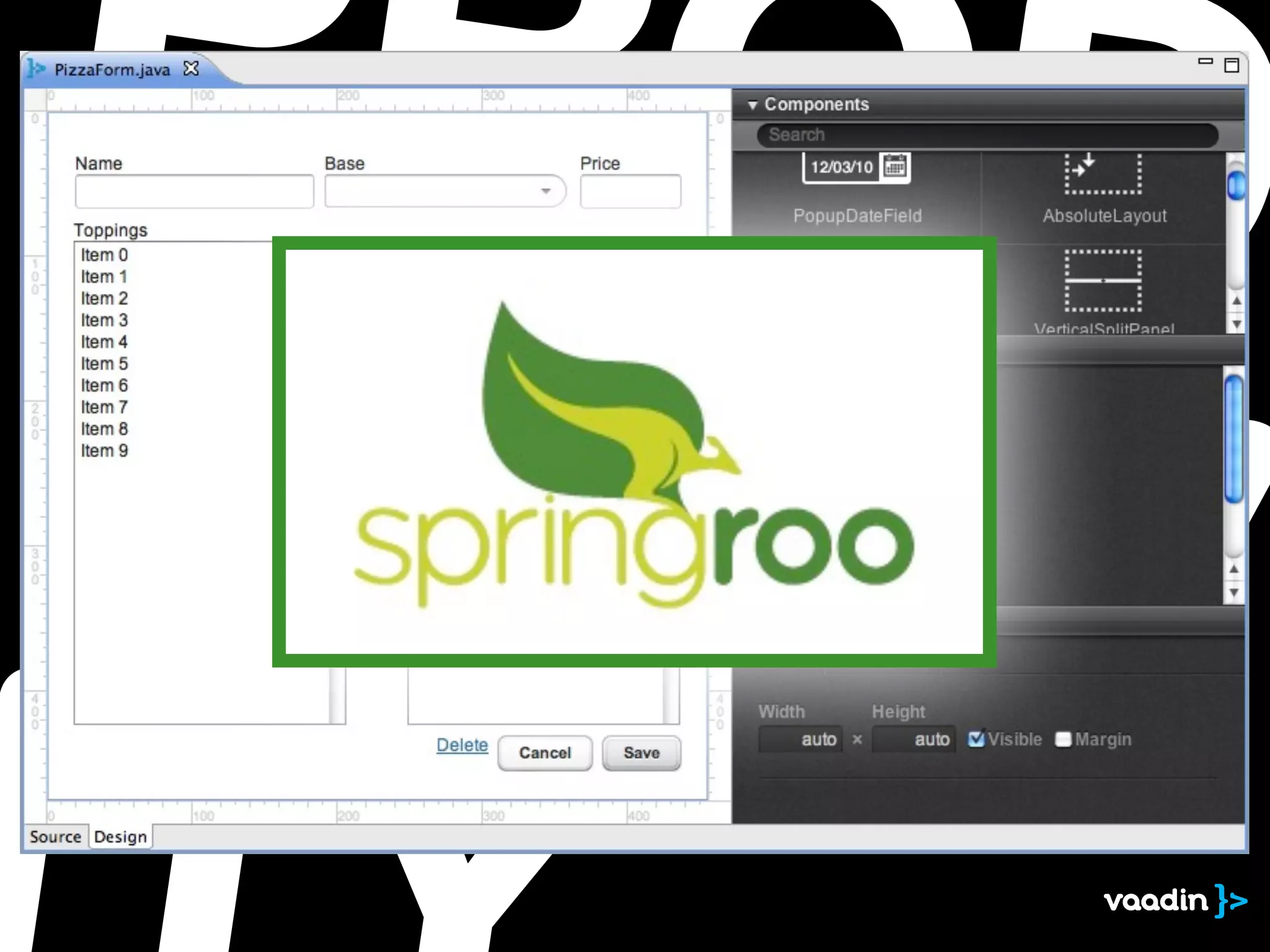Select Item 0 in Toppings list

104,255
